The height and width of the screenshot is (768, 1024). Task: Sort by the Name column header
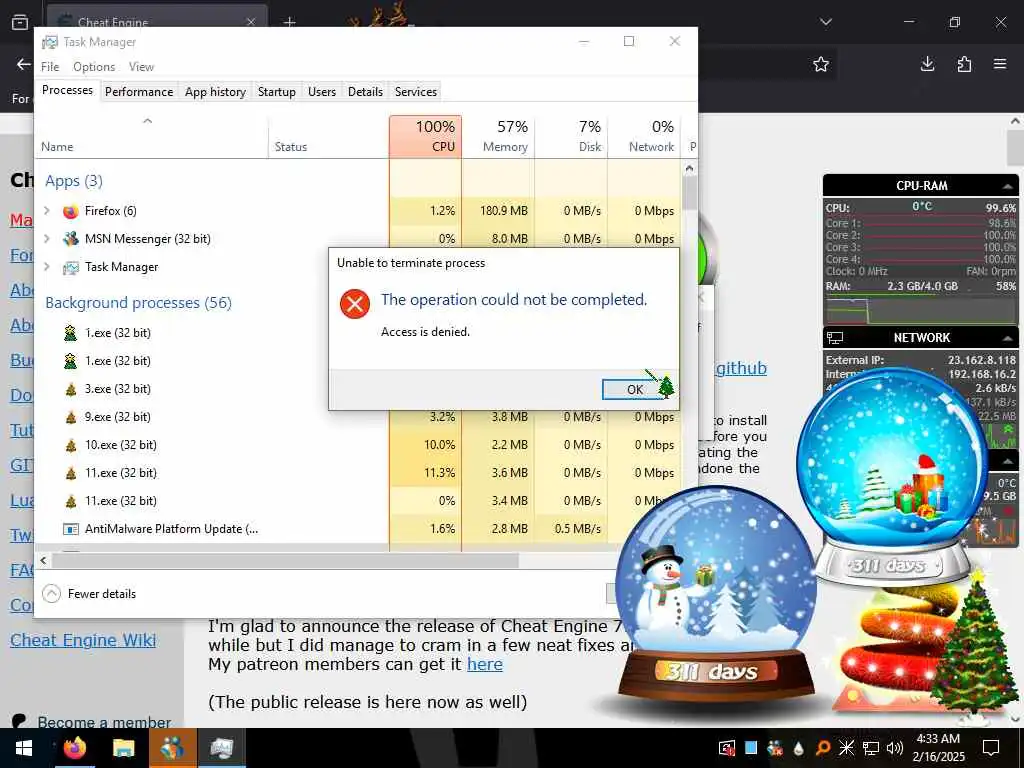pyautogui.click(x=152, y=138)
